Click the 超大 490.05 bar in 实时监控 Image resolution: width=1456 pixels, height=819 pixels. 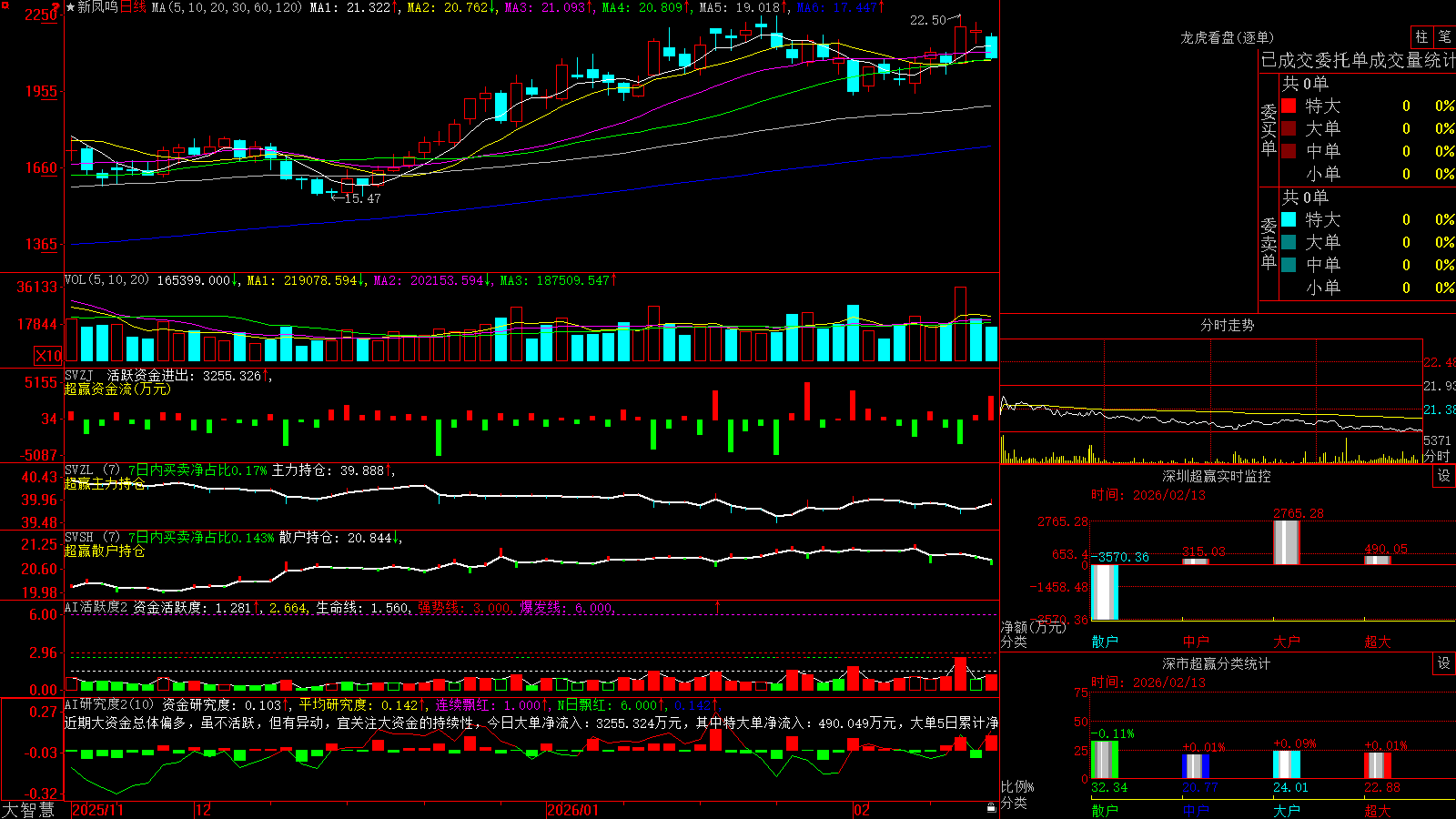pos(1378,560)
